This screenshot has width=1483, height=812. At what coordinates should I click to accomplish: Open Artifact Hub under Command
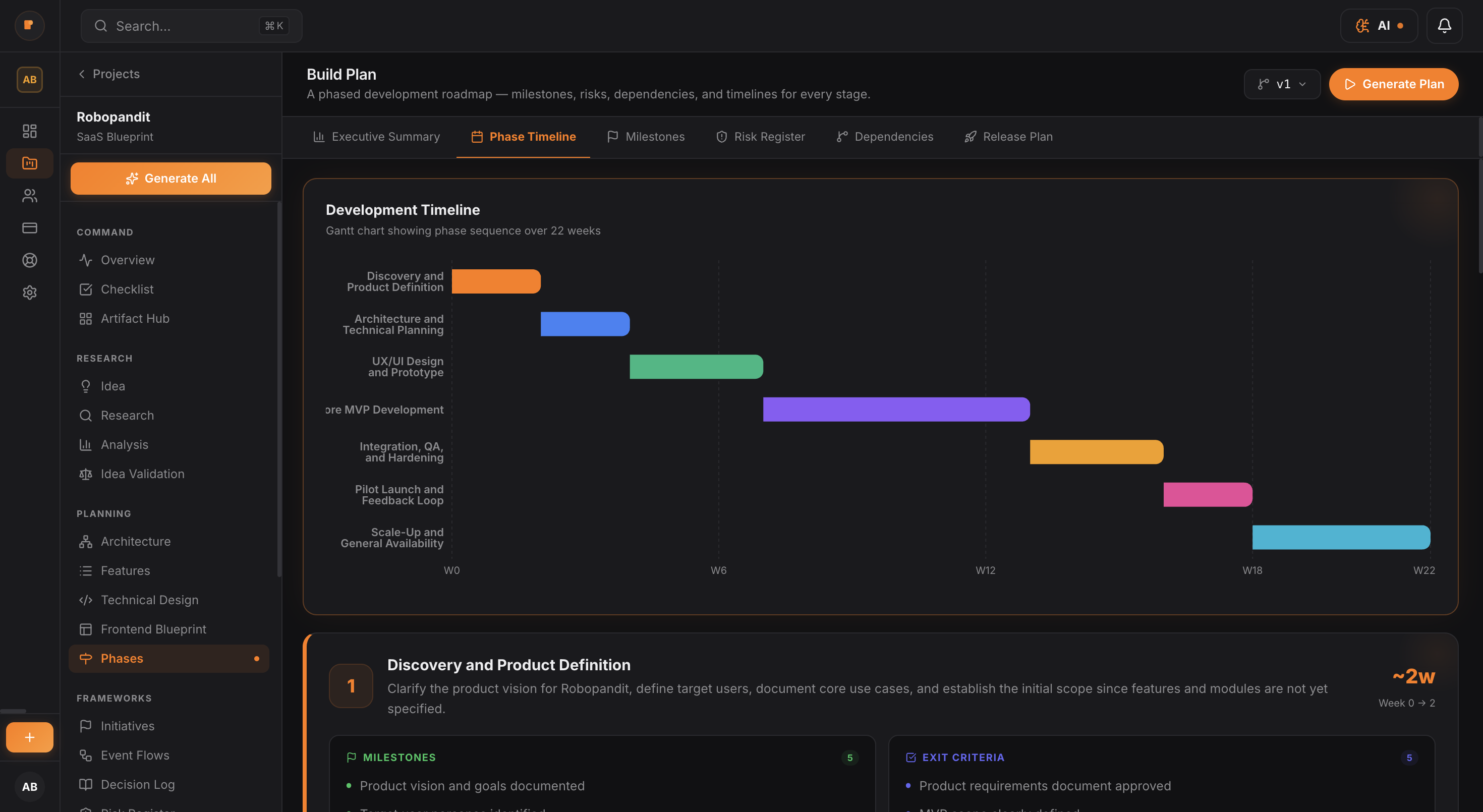click(x=135, y=318)
